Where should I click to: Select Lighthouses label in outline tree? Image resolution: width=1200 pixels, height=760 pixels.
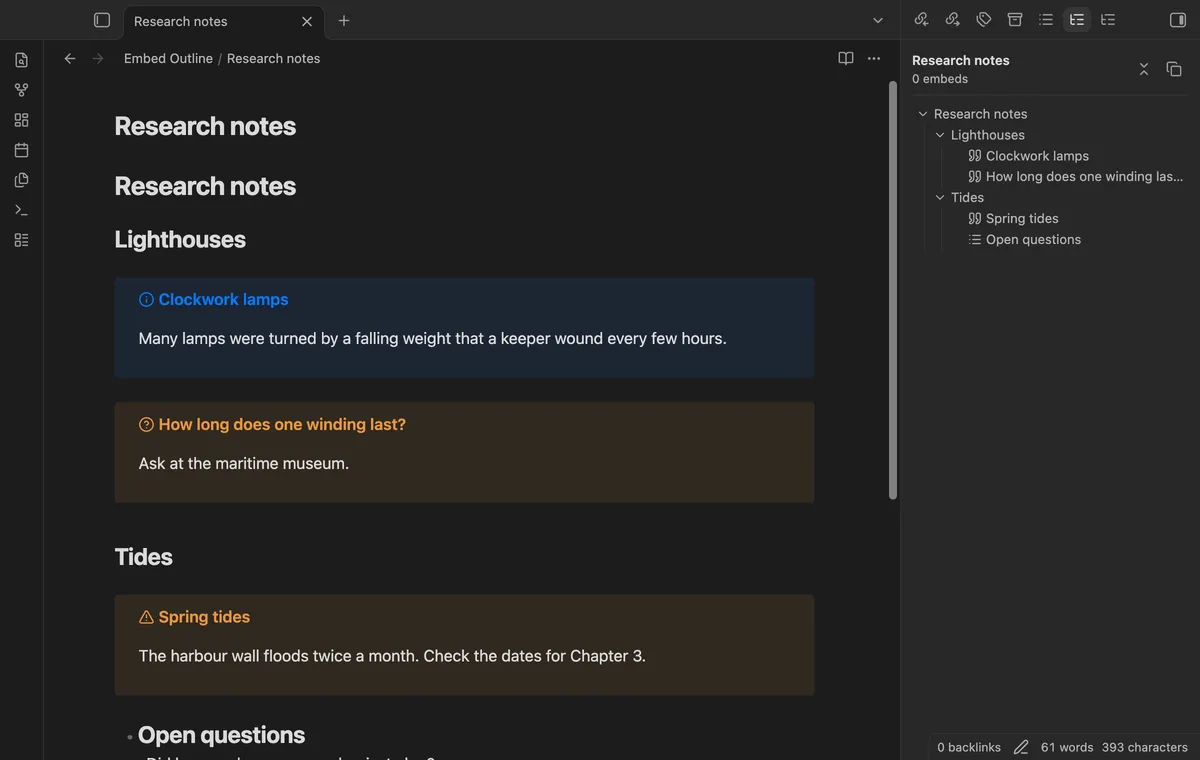click(988, 135)
